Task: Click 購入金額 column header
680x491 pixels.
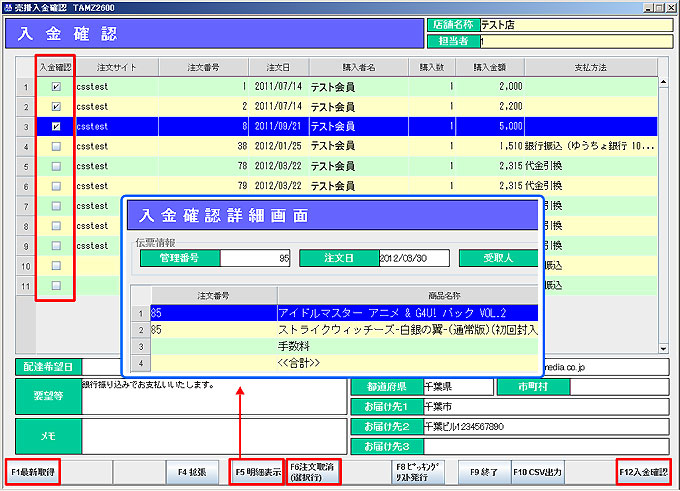Action: click(490, 67)
